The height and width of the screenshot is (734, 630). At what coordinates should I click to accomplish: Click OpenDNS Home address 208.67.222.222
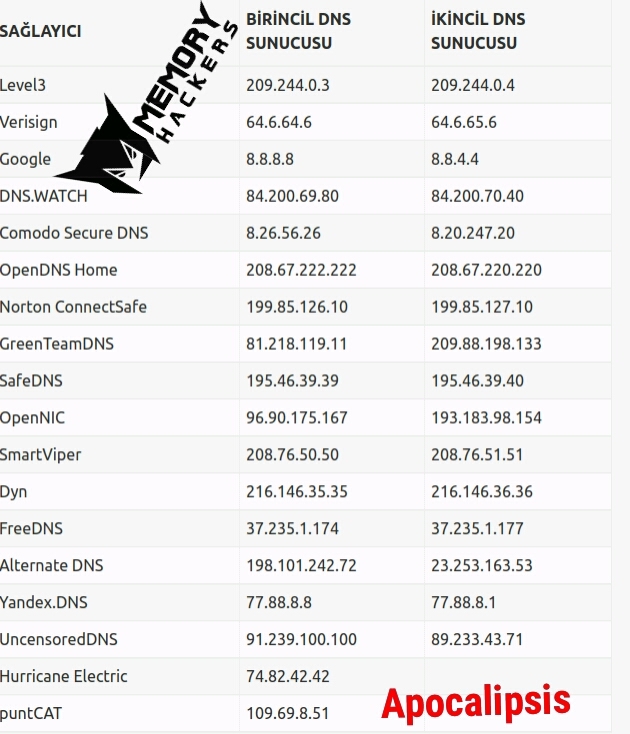click(x=301, y=270)
